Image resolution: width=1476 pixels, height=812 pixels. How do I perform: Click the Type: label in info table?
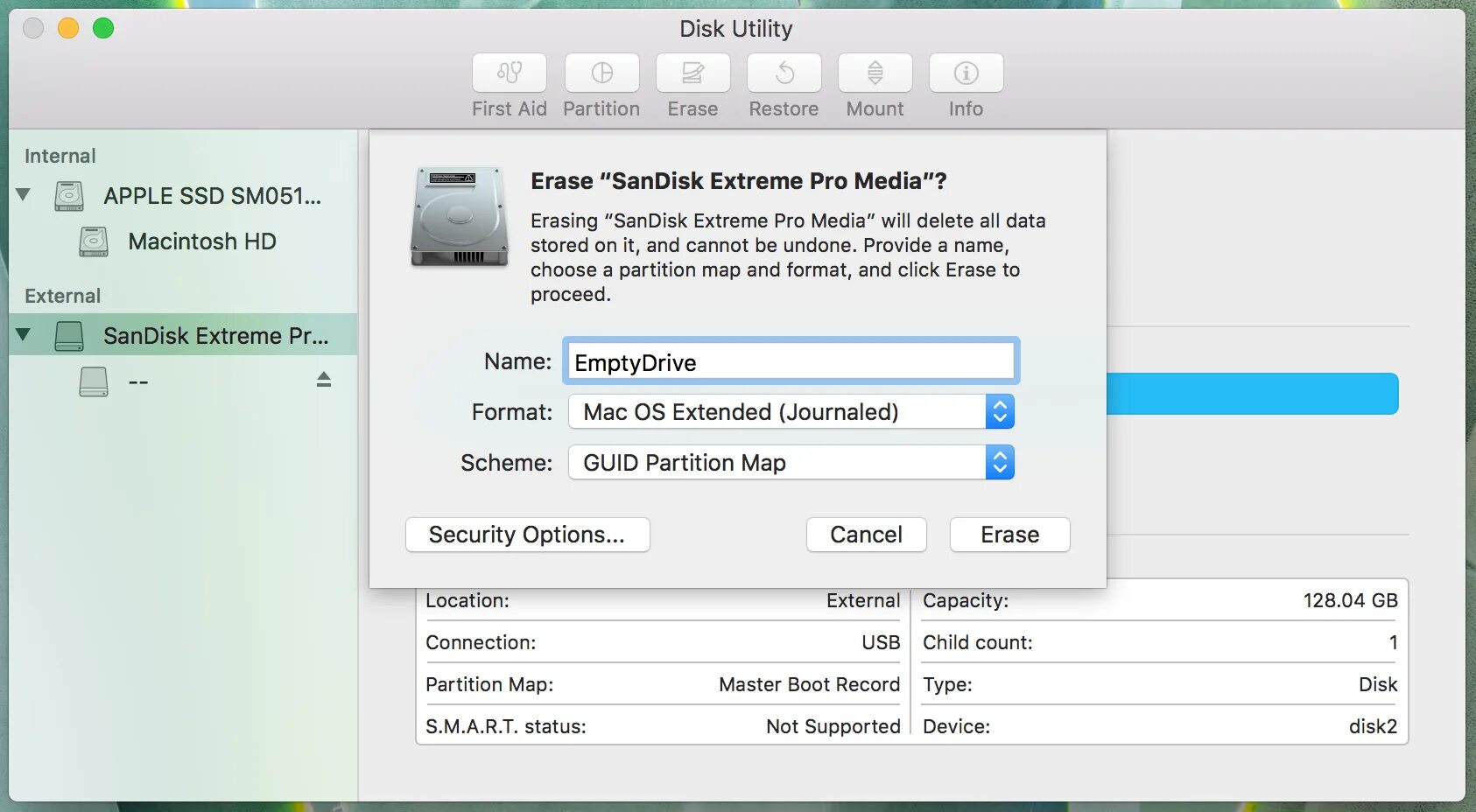coord(948,684)
